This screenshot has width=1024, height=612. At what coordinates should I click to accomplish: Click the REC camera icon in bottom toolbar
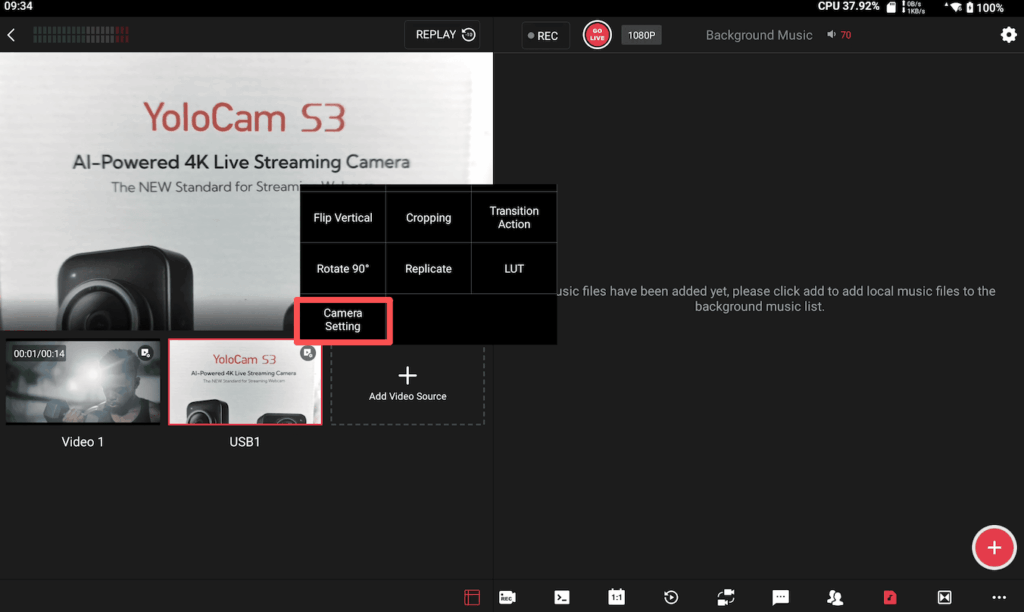[507, 597]
